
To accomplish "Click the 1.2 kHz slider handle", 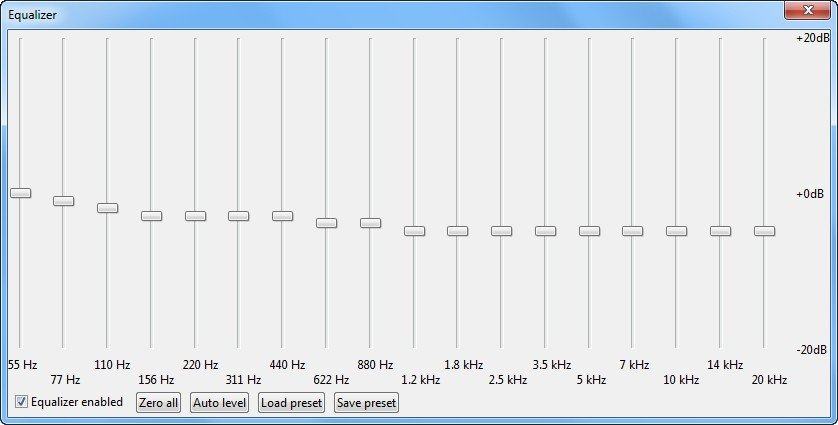I will pos(414,230).
